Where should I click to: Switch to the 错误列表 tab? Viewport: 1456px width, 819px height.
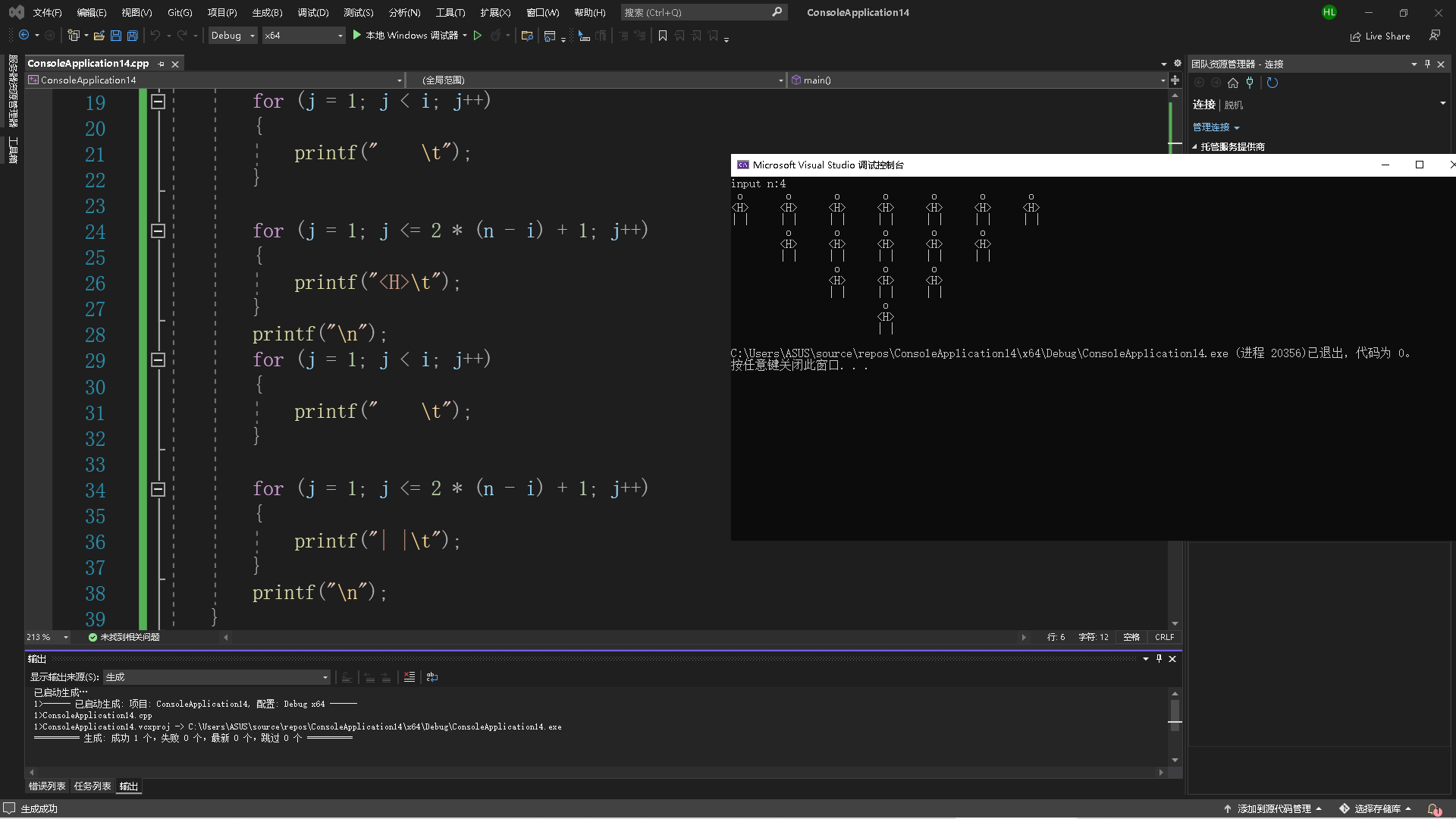point(47,786)
